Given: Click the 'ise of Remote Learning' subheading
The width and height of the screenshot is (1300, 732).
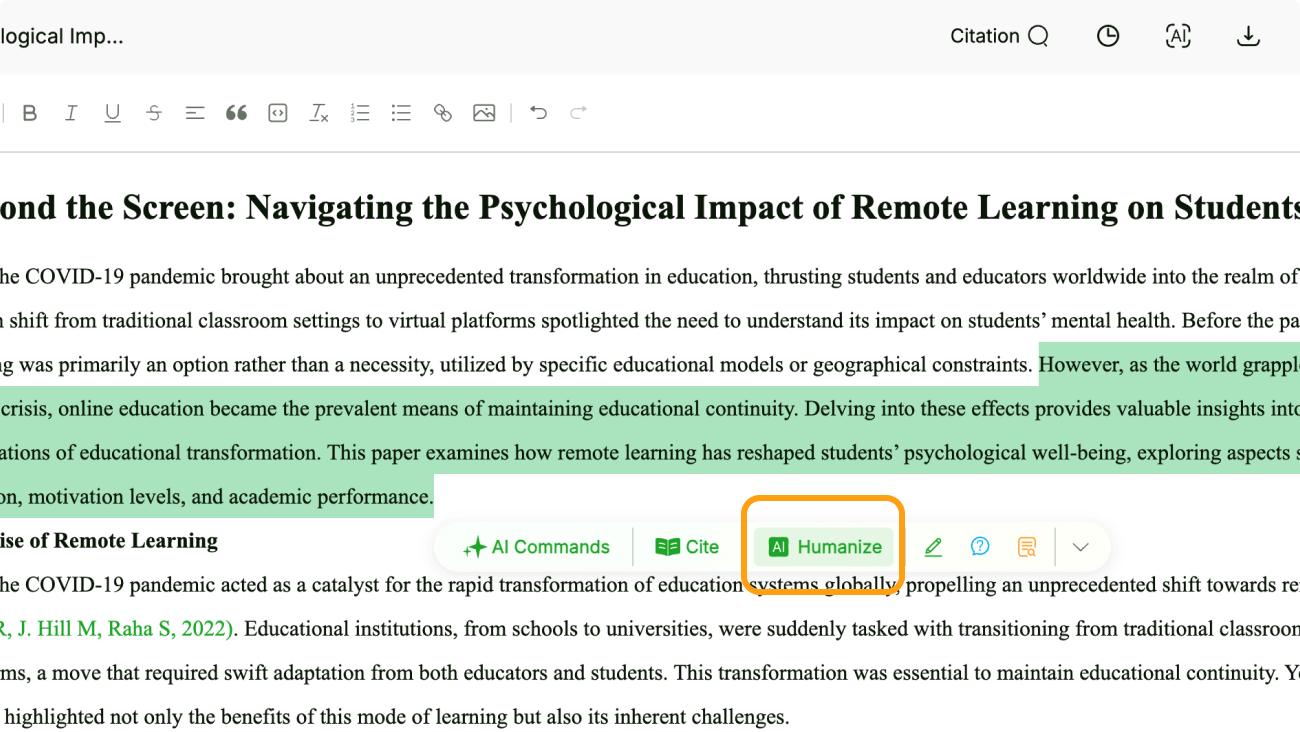Looking at the screenshot, I should (x=109, y=541).
